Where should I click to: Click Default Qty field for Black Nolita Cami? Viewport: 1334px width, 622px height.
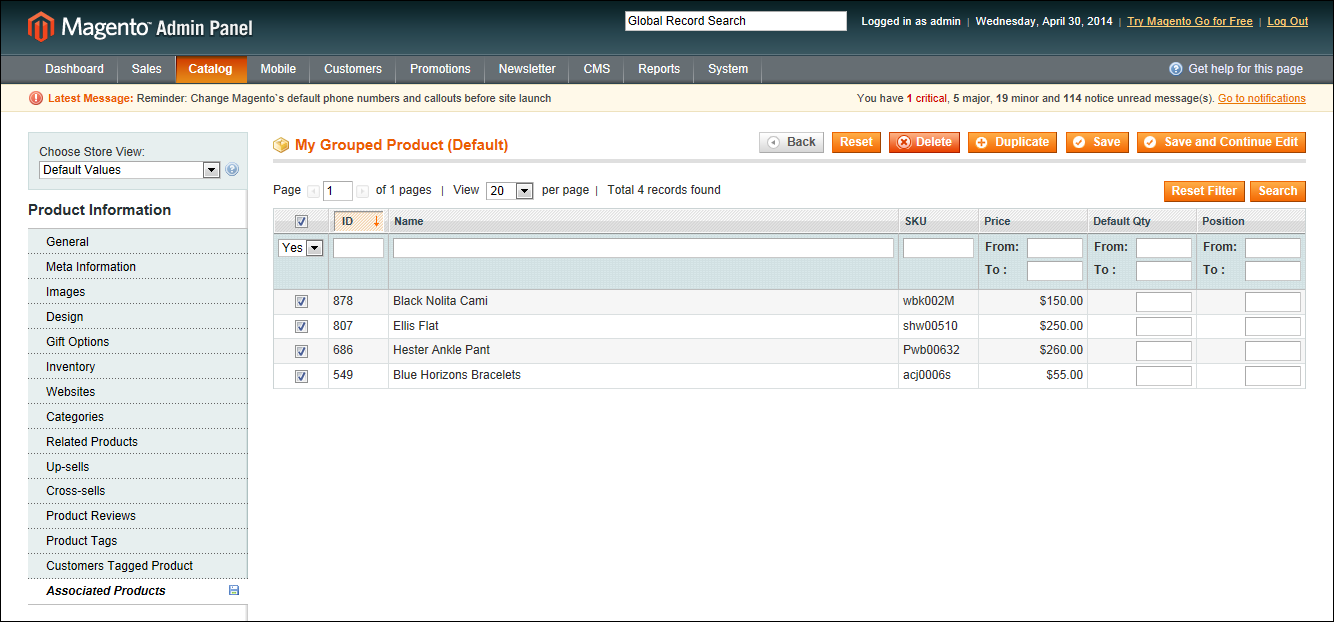1164,302
